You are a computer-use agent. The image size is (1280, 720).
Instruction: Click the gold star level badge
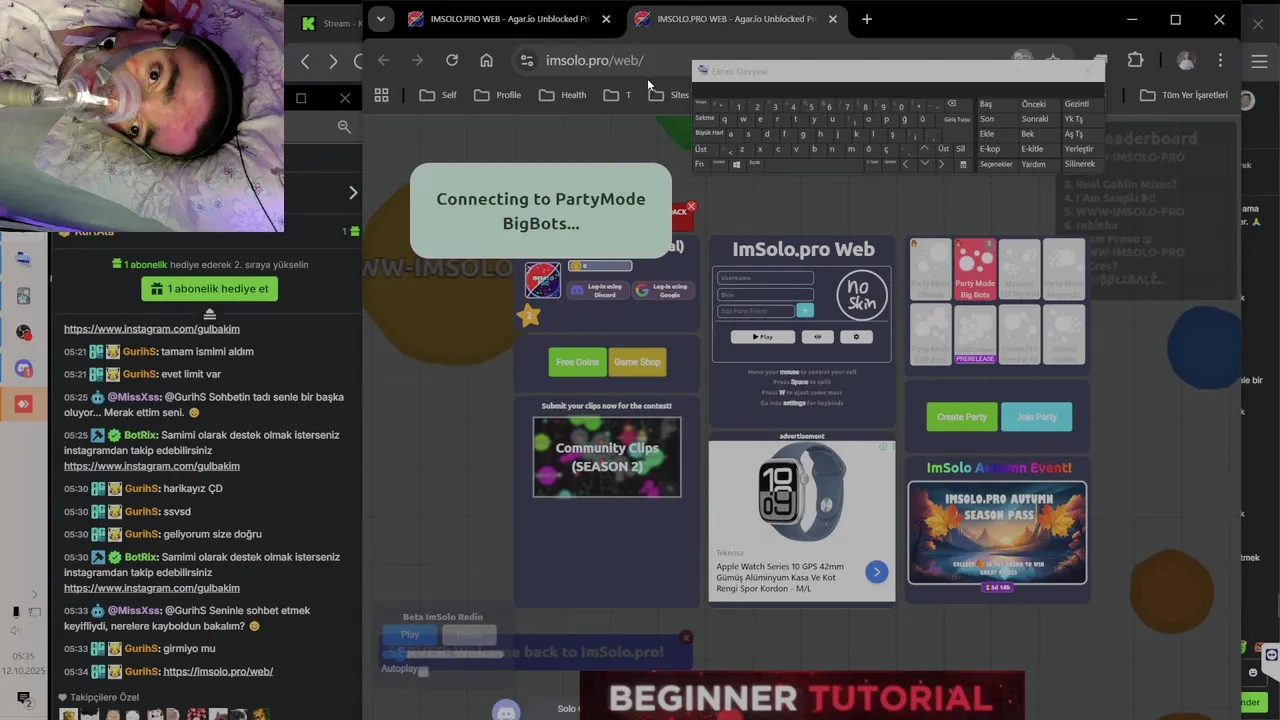(x=529, y=315)
